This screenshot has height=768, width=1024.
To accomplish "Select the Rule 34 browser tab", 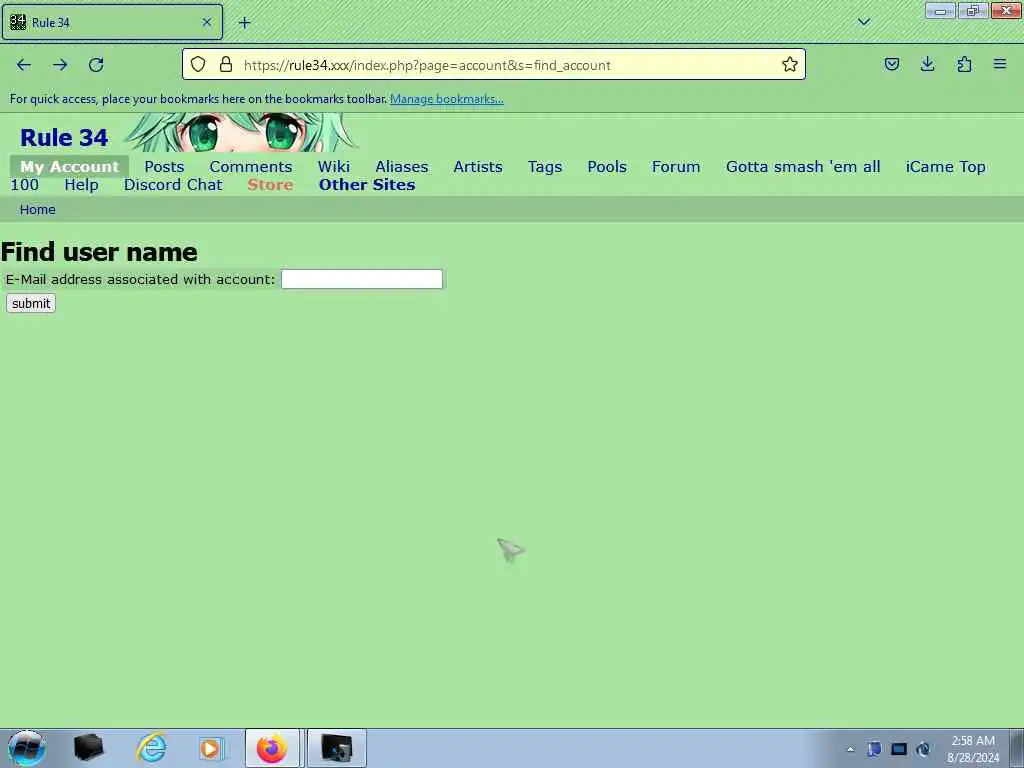I will [x=112, y=22].
